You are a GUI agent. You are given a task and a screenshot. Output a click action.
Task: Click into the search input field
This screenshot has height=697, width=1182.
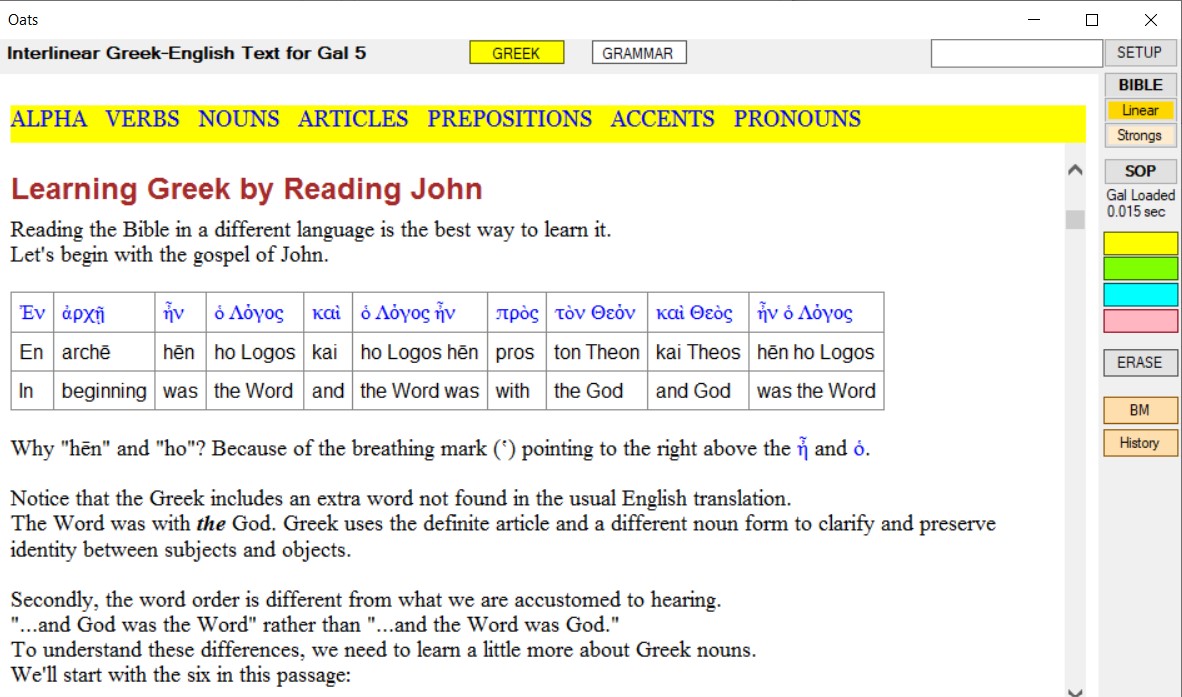1016,53
